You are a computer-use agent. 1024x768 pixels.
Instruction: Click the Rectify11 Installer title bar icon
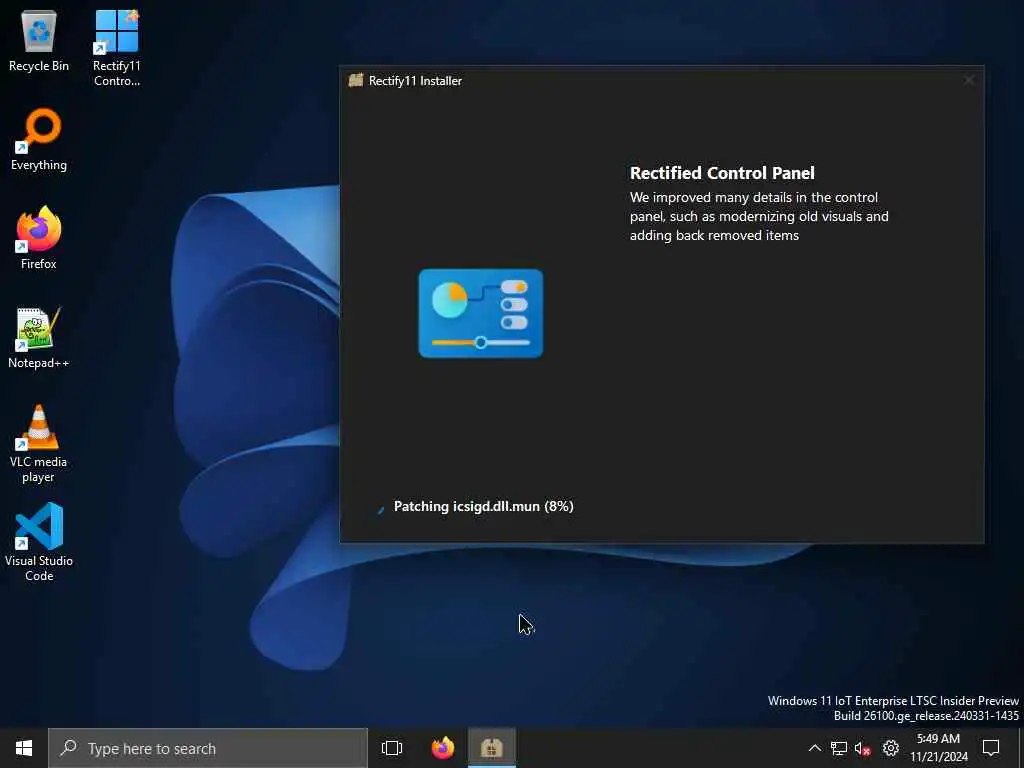coord(355,80)
